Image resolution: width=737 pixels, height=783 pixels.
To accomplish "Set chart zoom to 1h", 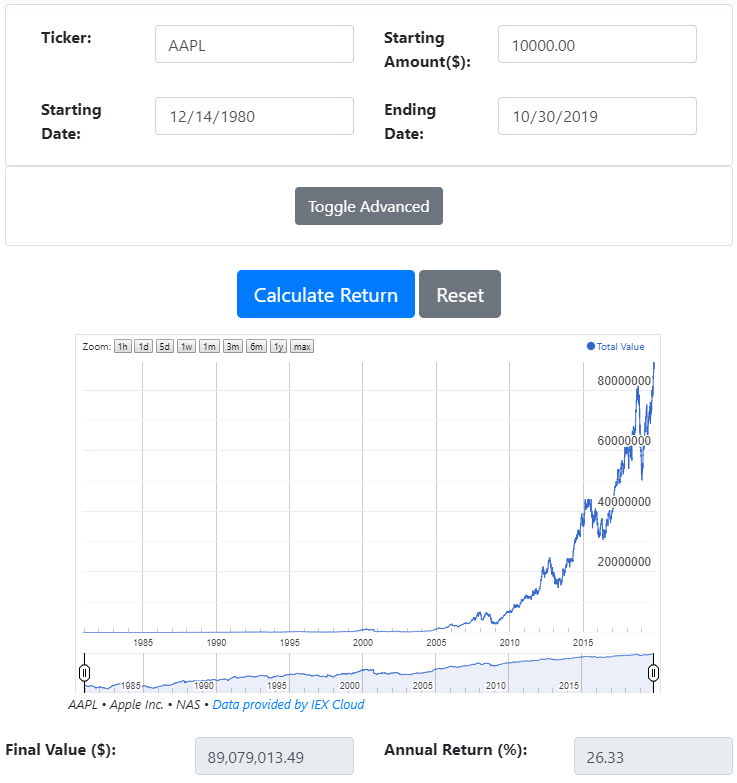I will pos(123,347).
